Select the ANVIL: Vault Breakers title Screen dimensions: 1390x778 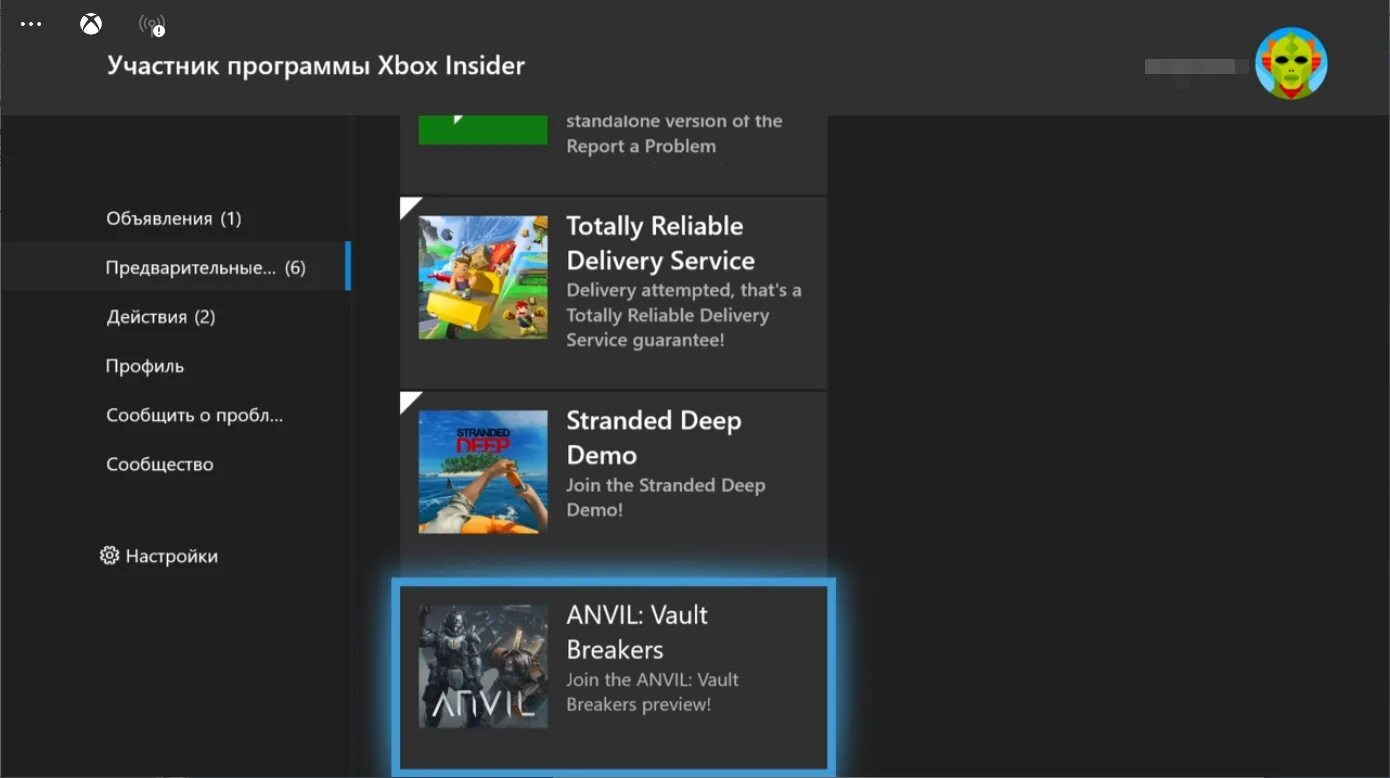pyautogui.click(x=637, y=632)
